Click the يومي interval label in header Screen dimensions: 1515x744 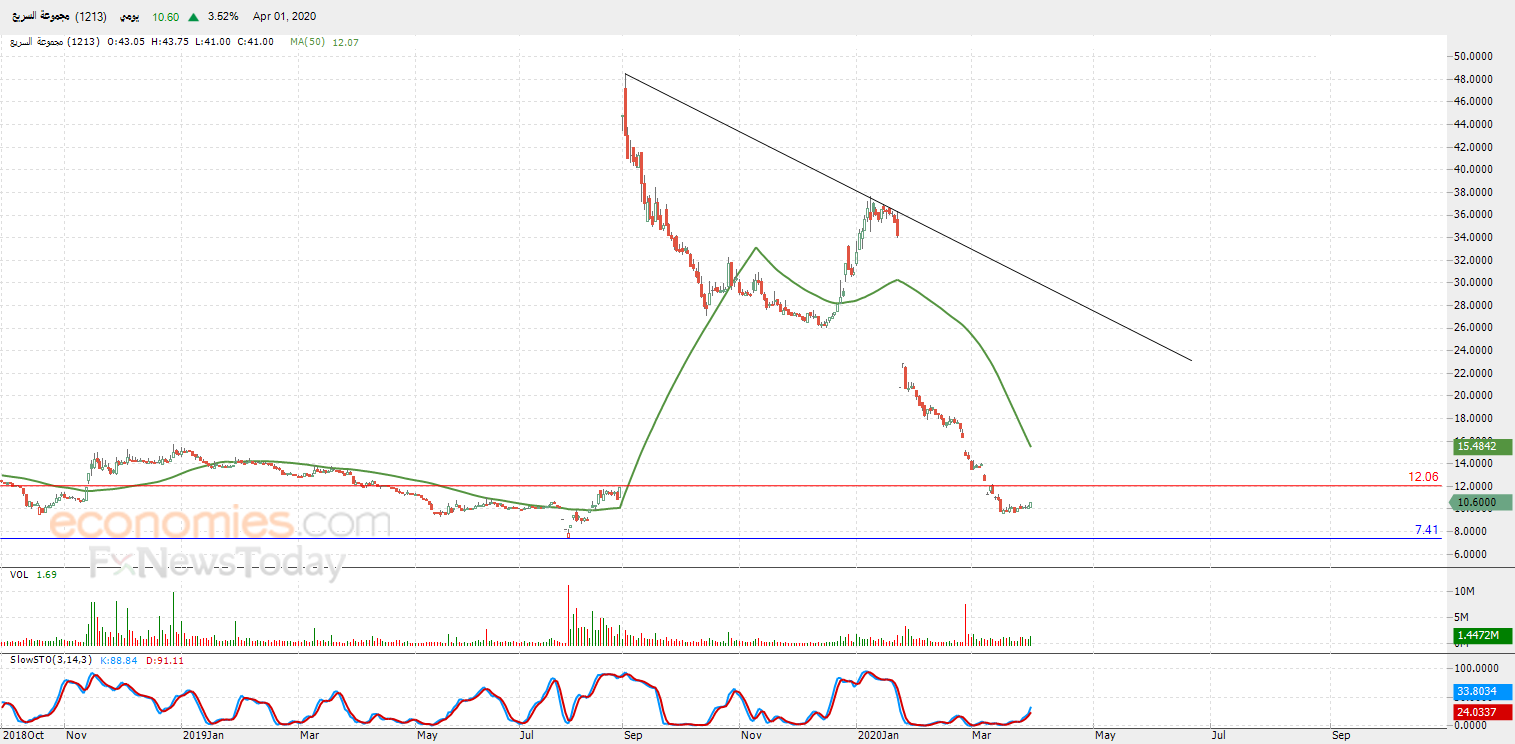[x=130, y=17]
